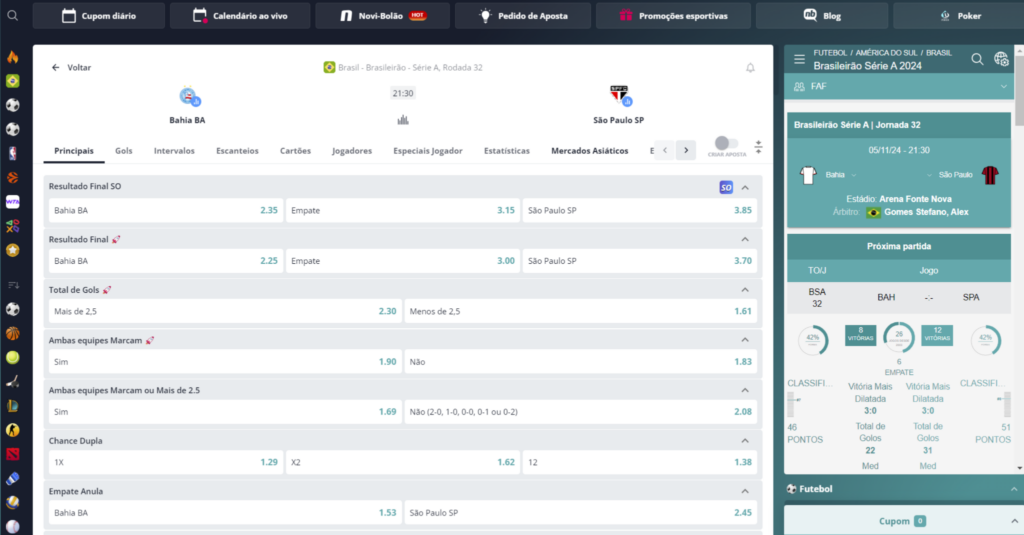The image size is (1024, 535).
Task: Switch to the Intervalos tab
Action: click(174, 151)
